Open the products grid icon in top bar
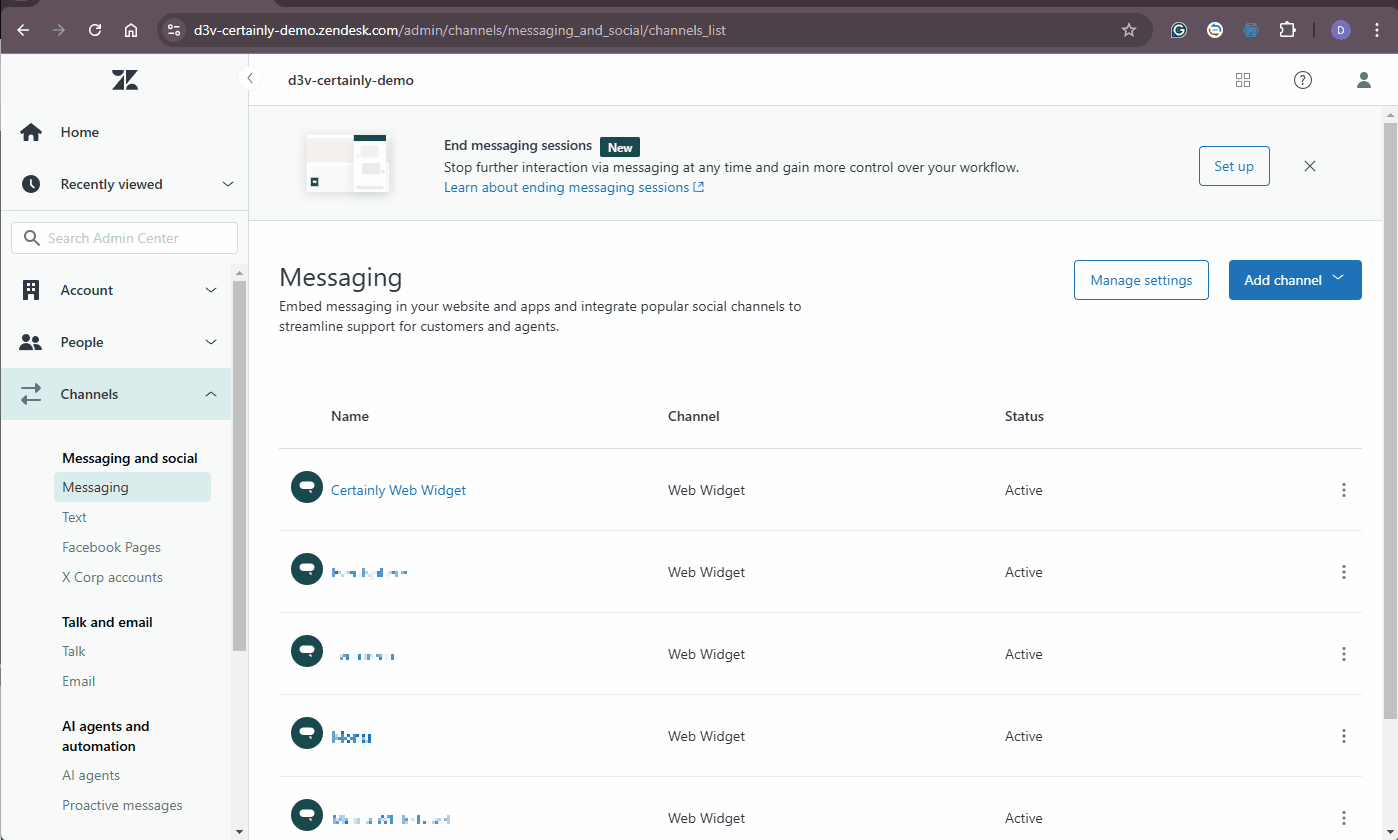1398x840 pixels. click(x=1242, y=80)
